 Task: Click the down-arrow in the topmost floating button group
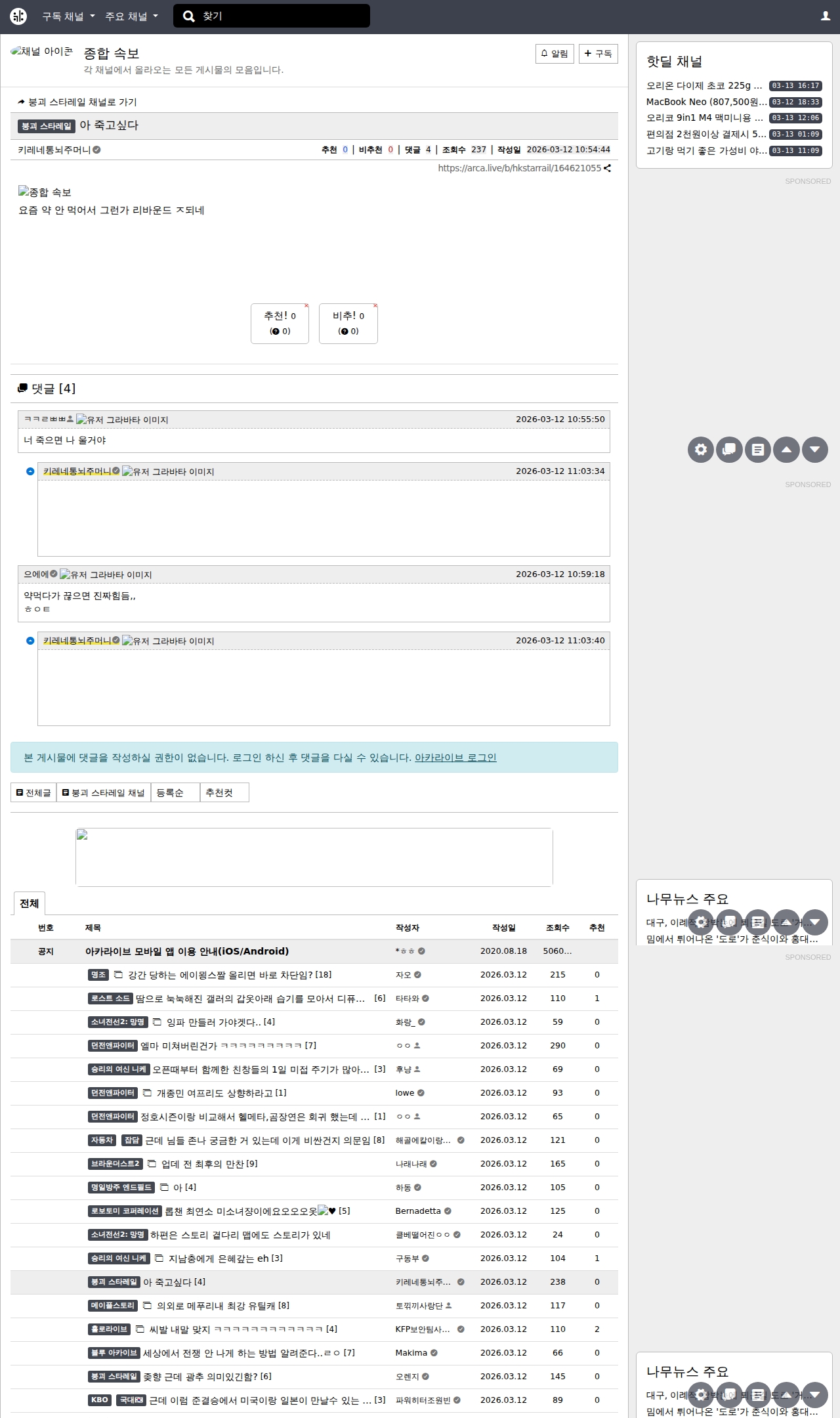pyautogui.click(x=815, y=450)
